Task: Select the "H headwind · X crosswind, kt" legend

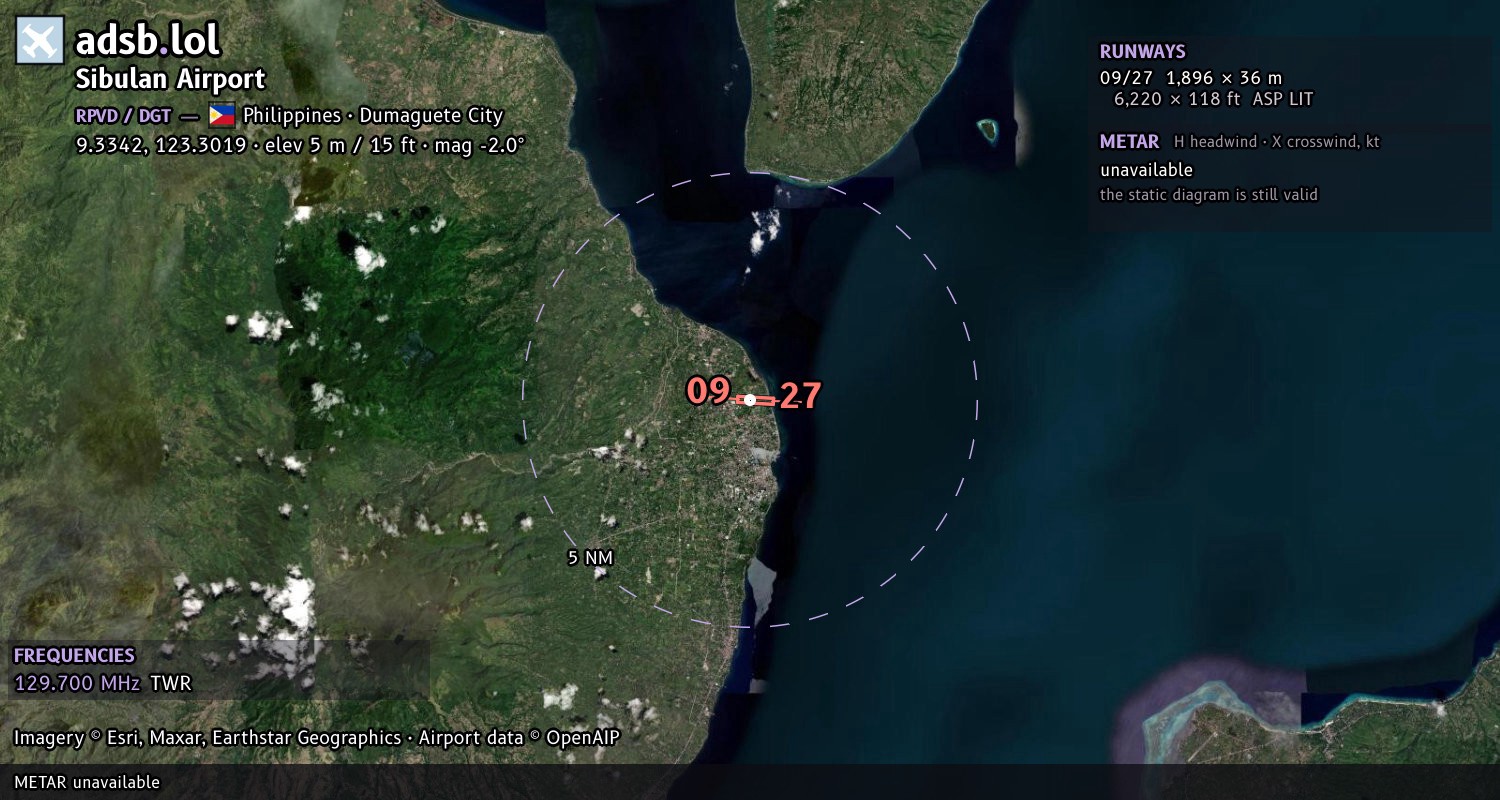Action: click(1277, 142)
